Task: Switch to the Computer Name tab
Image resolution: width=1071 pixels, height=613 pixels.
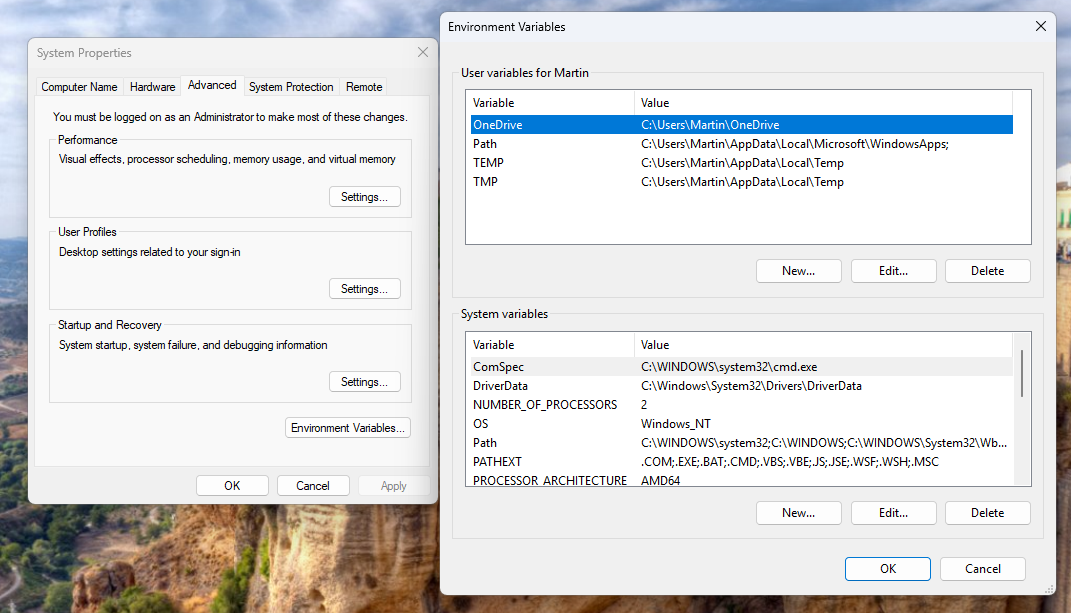Action: (79, 87)
